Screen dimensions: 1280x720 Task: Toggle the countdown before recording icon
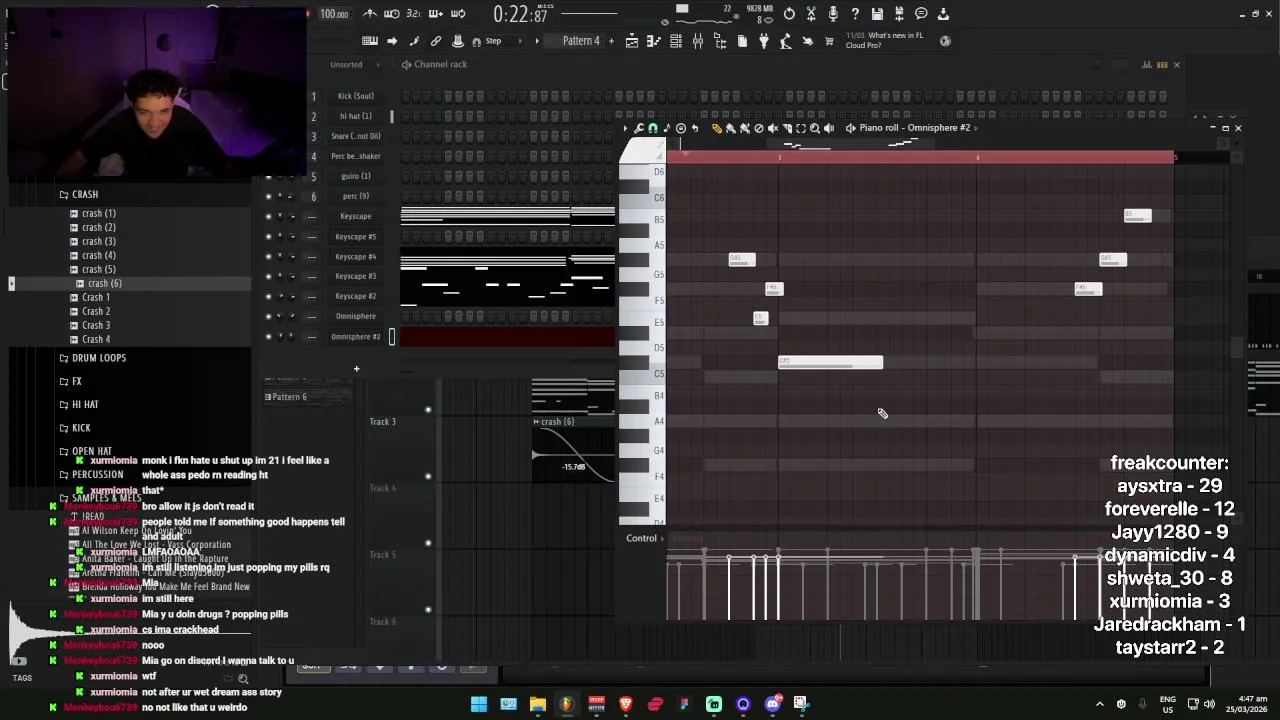point(414,14)
